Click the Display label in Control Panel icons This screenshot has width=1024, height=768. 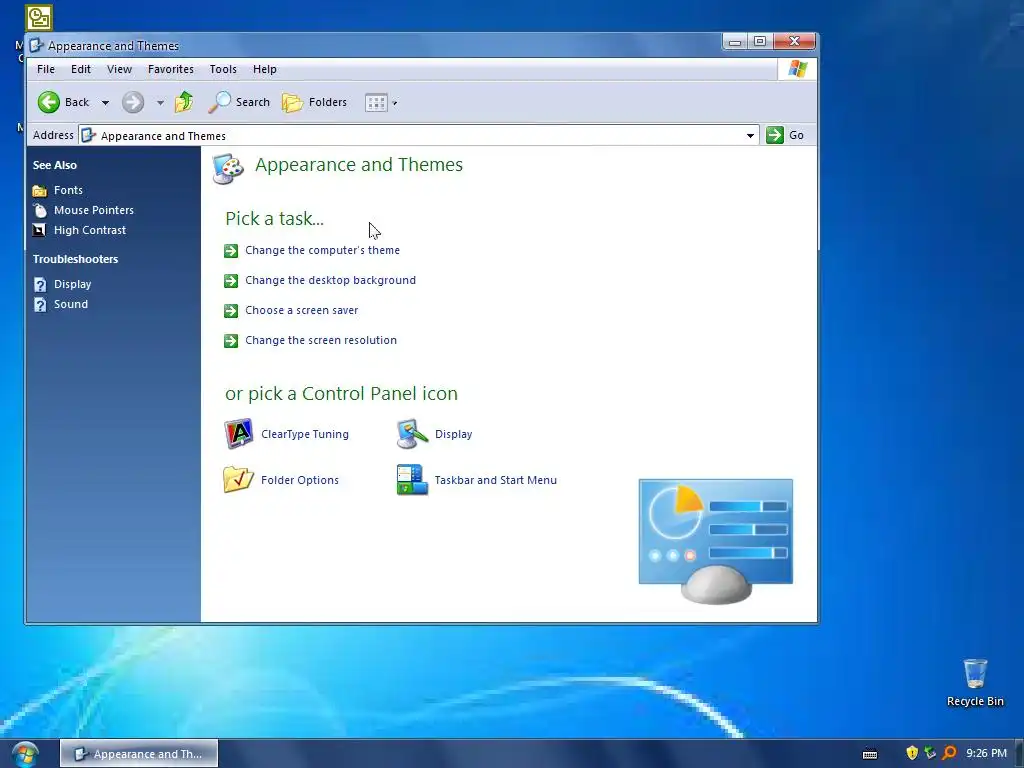coord(453,434)
